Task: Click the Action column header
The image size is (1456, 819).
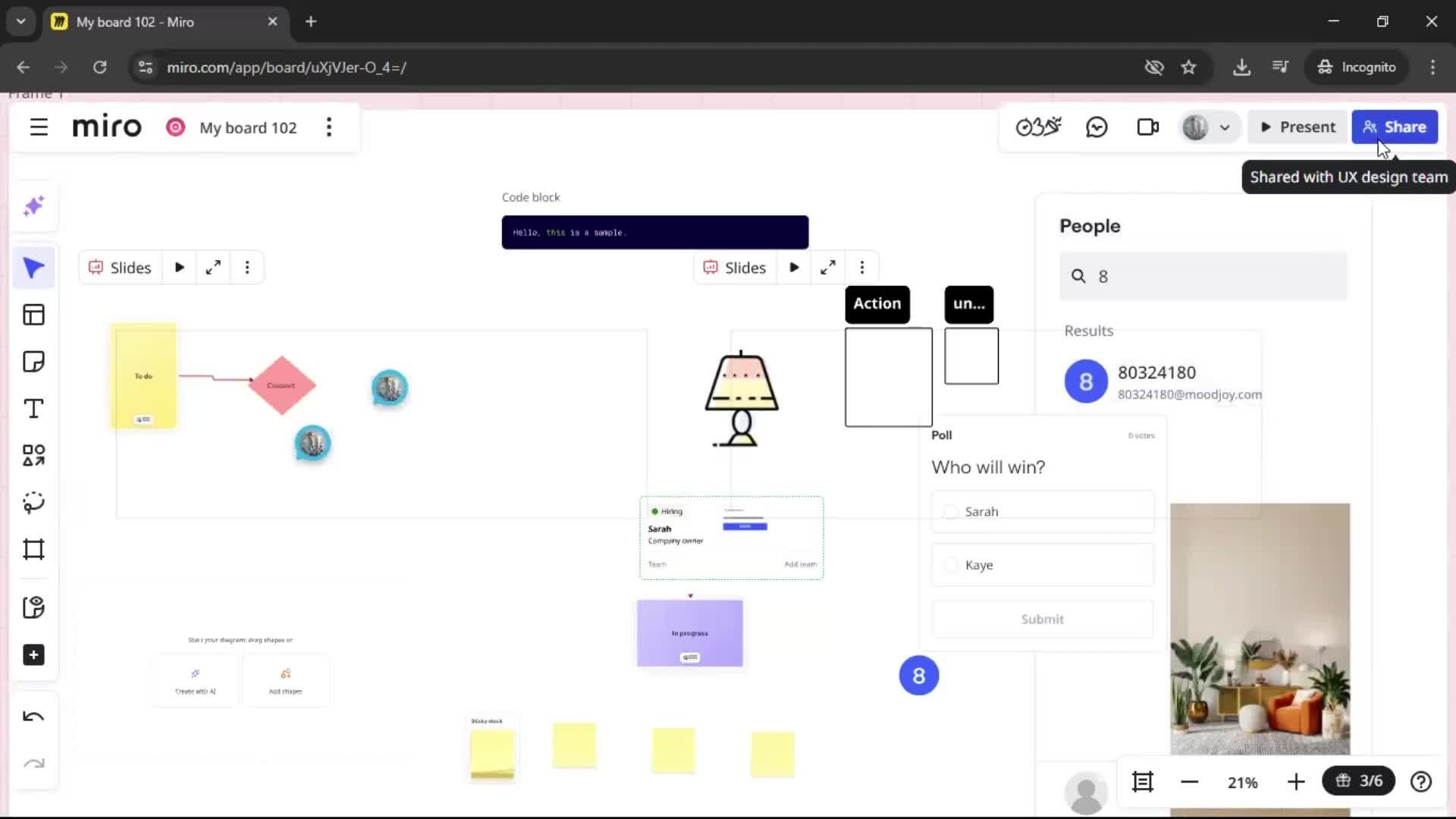Action: pos(877,304)
